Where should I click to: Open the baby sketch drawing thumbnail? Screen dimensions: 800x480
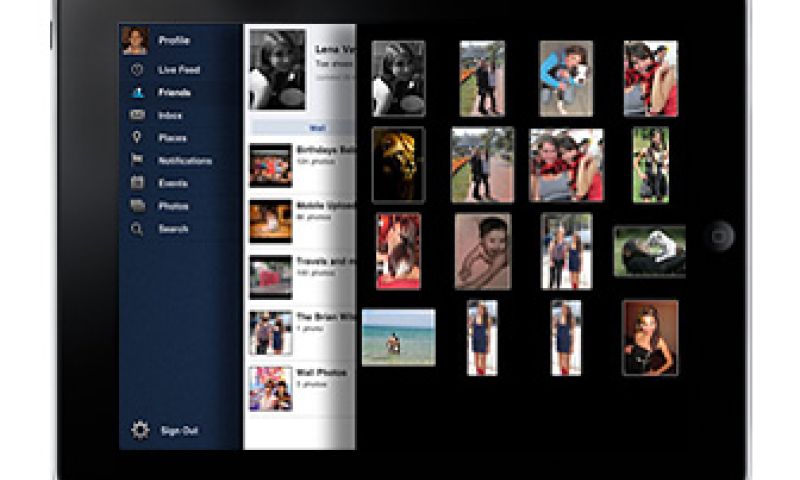tap(482, 251)
